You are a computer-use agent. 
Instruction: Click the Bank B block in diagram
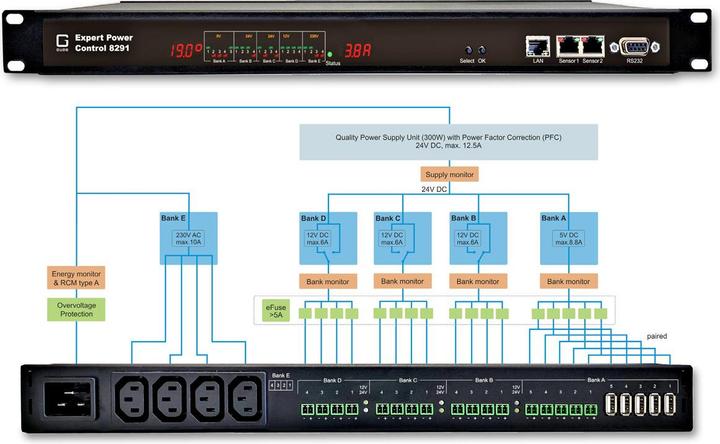(478, 238)
